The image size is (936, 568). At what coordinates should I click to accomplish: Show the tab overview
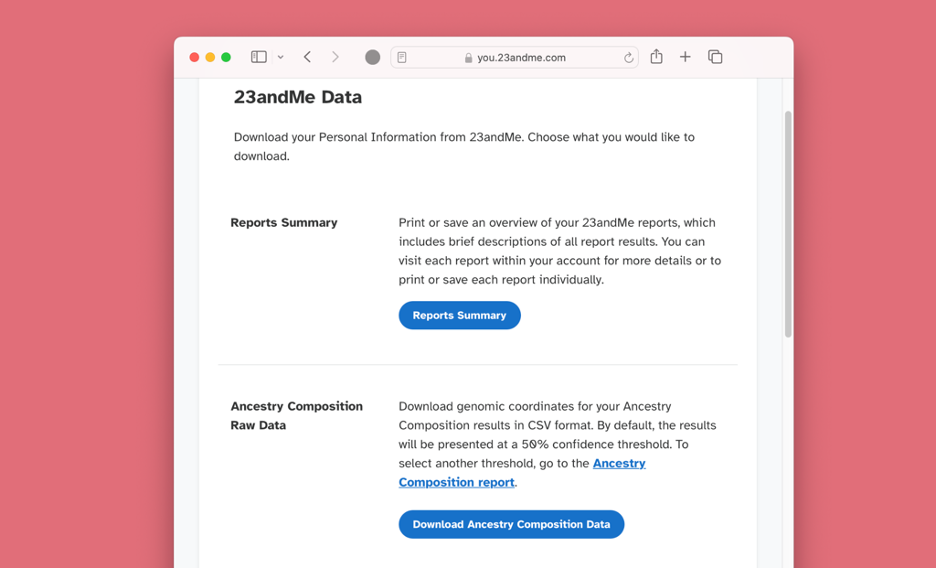point(715,57)
